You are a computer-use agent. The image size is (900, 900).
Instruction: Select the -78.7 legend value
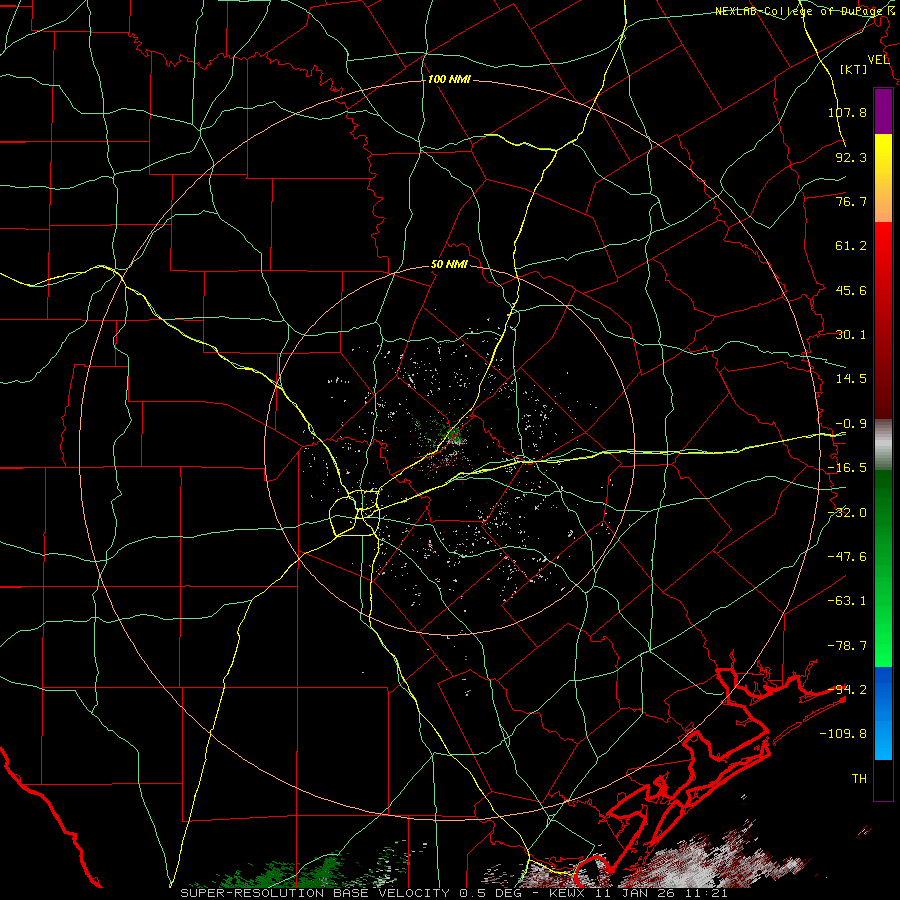(x=847, y=646)
